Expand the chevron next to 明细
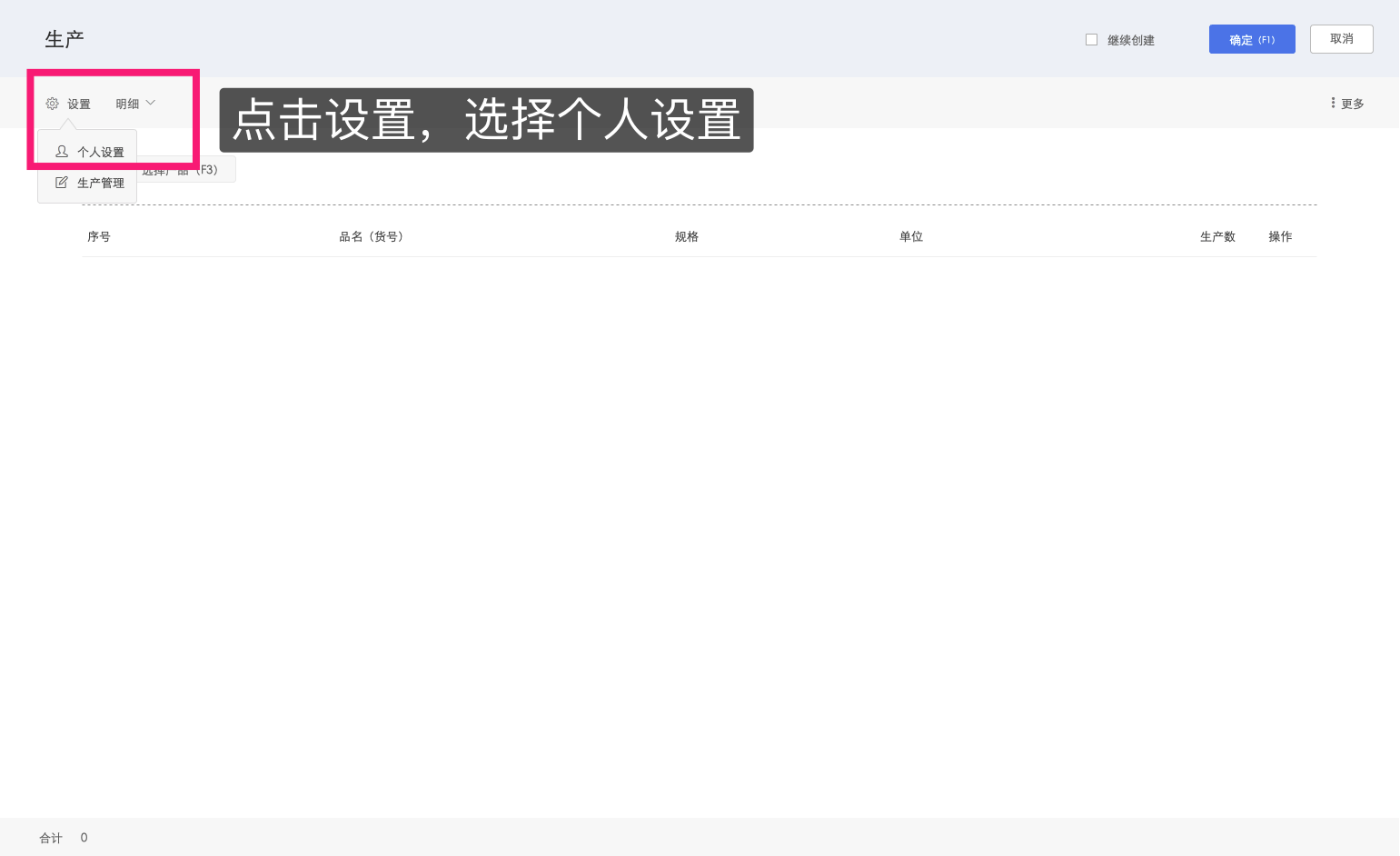This screenshot has width=1400, height=856. [150, 103]
